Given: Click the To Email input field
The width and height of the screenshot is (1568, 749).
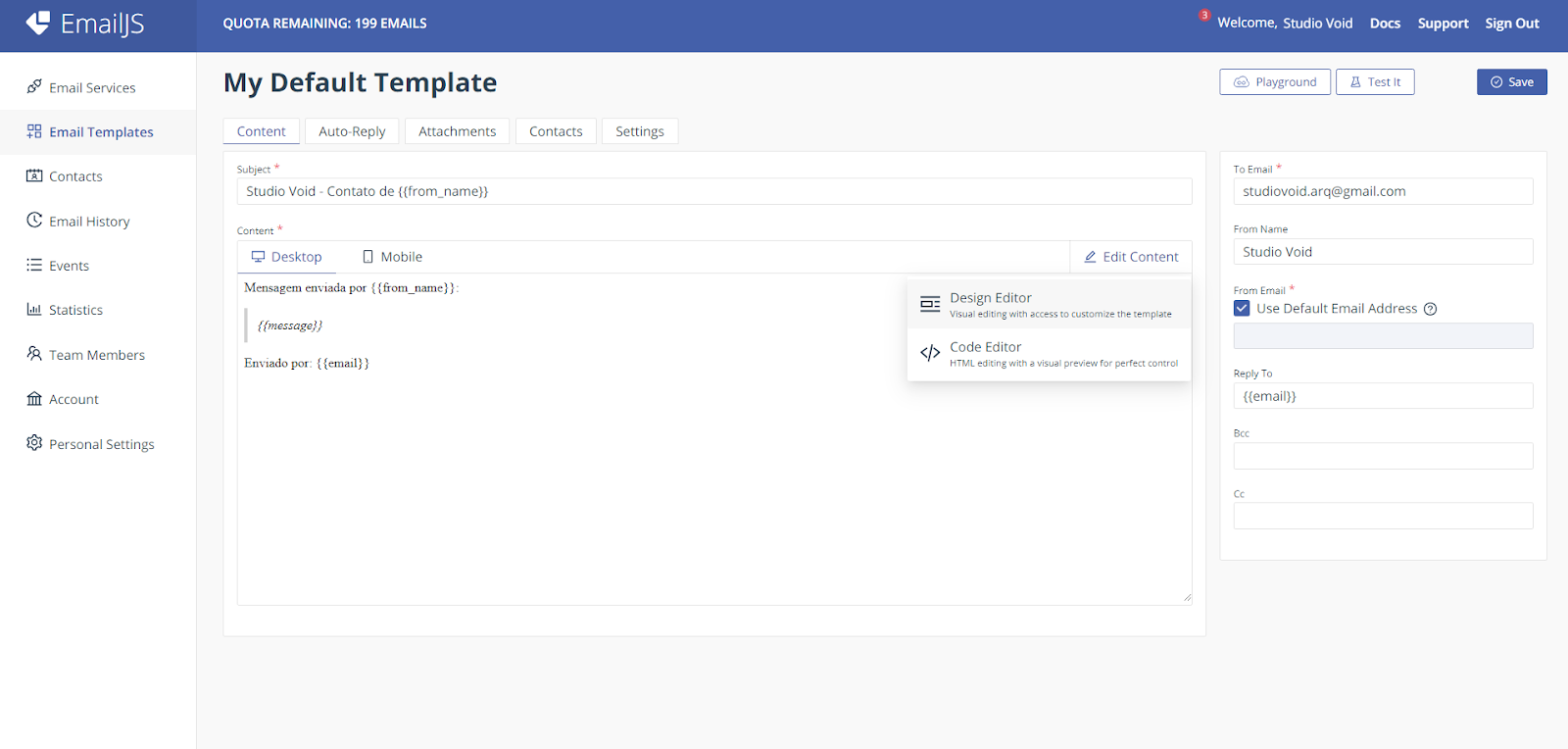Looking at the screenshot, I should click(x=1383, y=191).
